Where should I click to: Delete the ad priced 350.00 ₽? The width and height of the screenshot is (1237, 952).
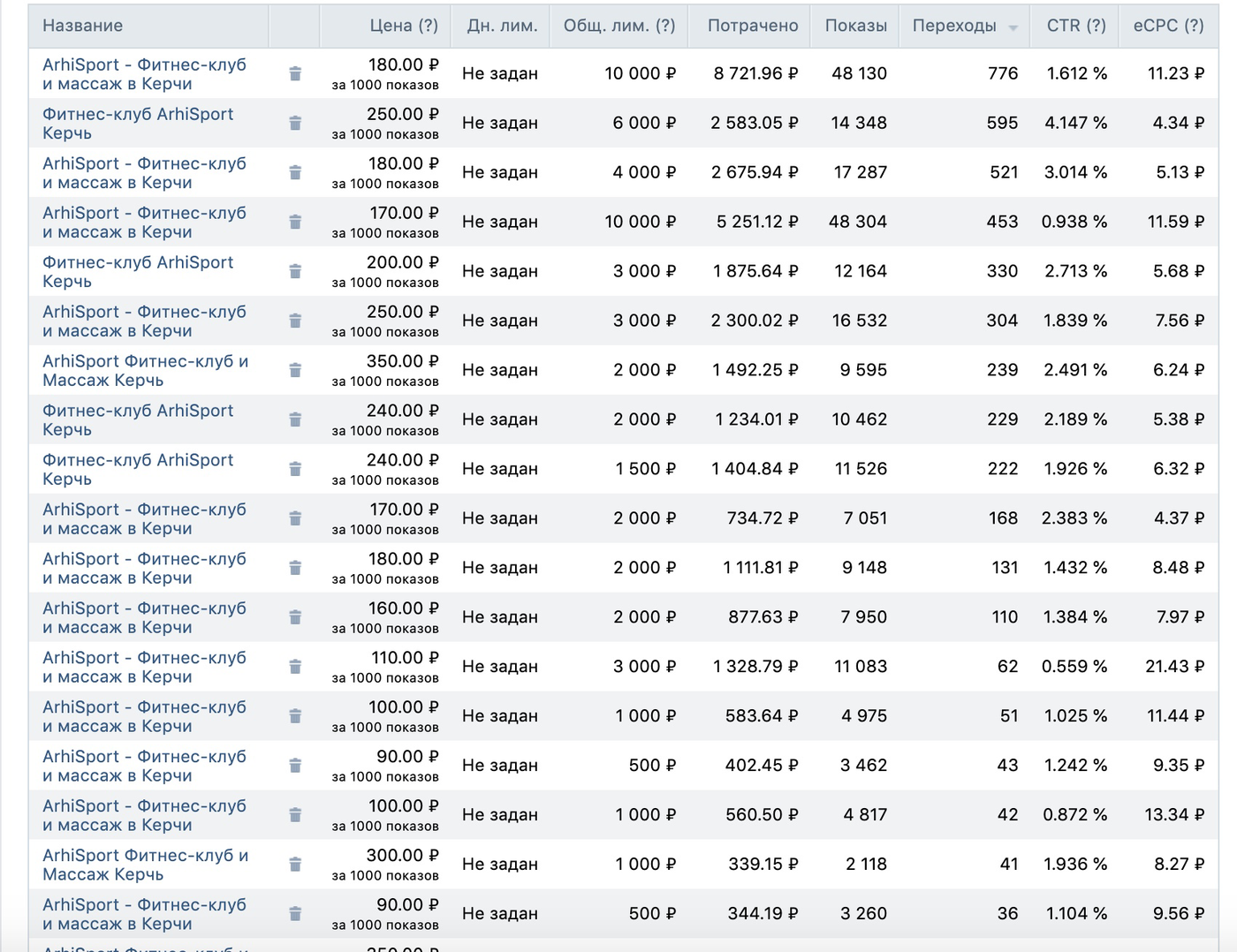pos(295,371)
